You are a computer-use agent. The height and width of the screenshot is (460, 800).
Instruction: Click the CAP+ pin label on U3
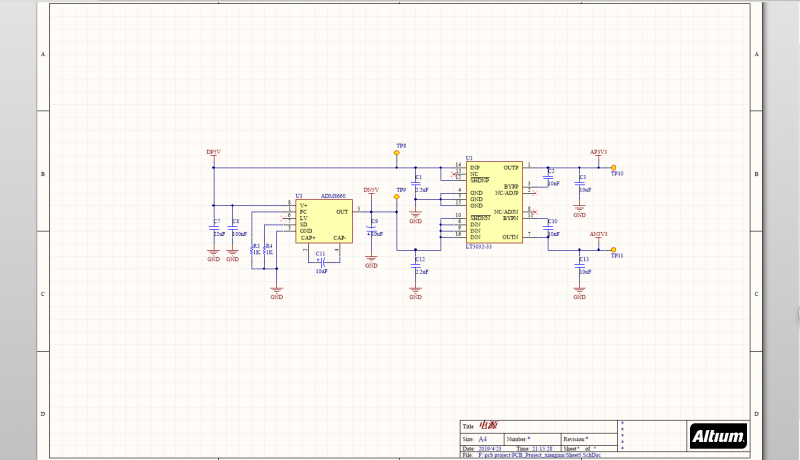click(308, 238)
